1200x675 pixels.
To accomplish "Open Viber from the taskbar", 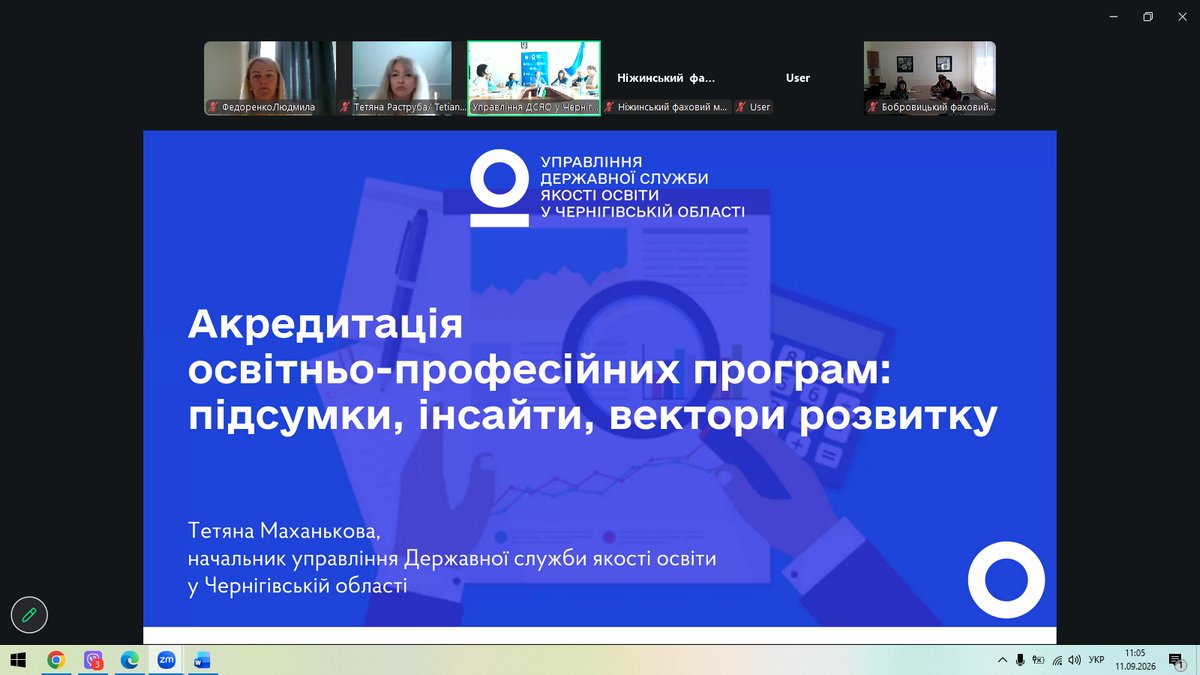I will tap(93, 660).
